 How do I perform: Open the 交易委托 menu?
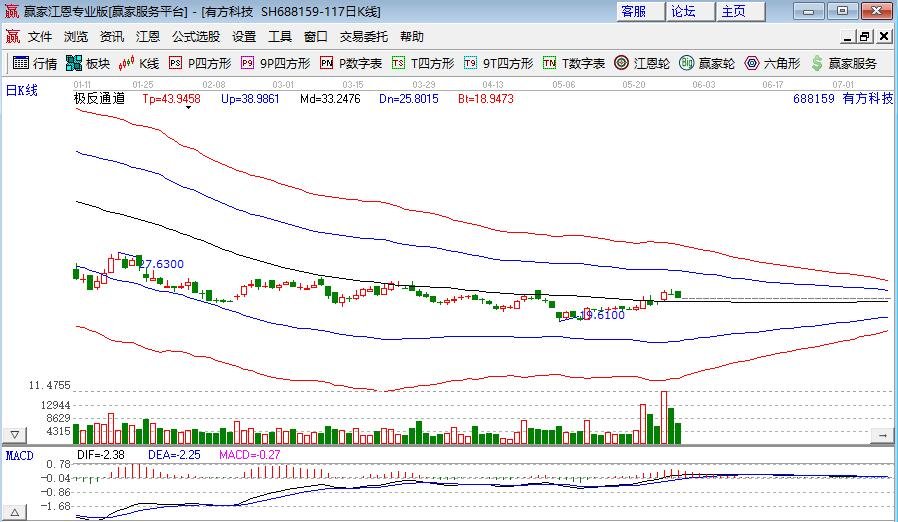364,37
